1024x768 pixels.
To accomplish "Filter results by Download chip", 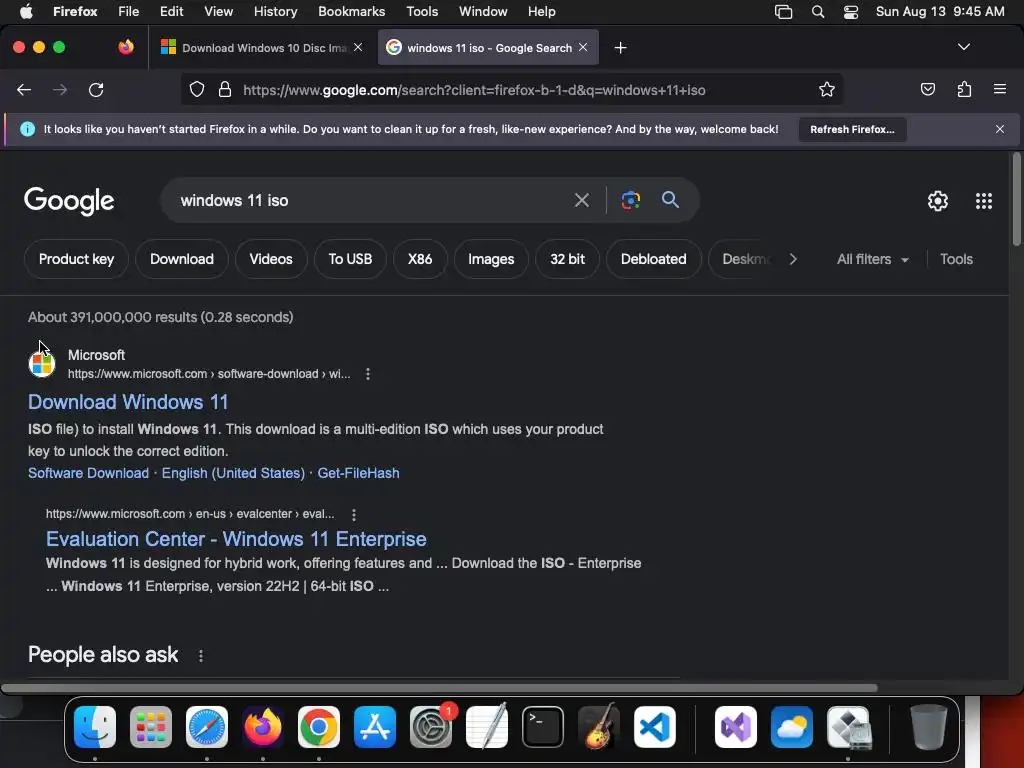I will [182, 259].
